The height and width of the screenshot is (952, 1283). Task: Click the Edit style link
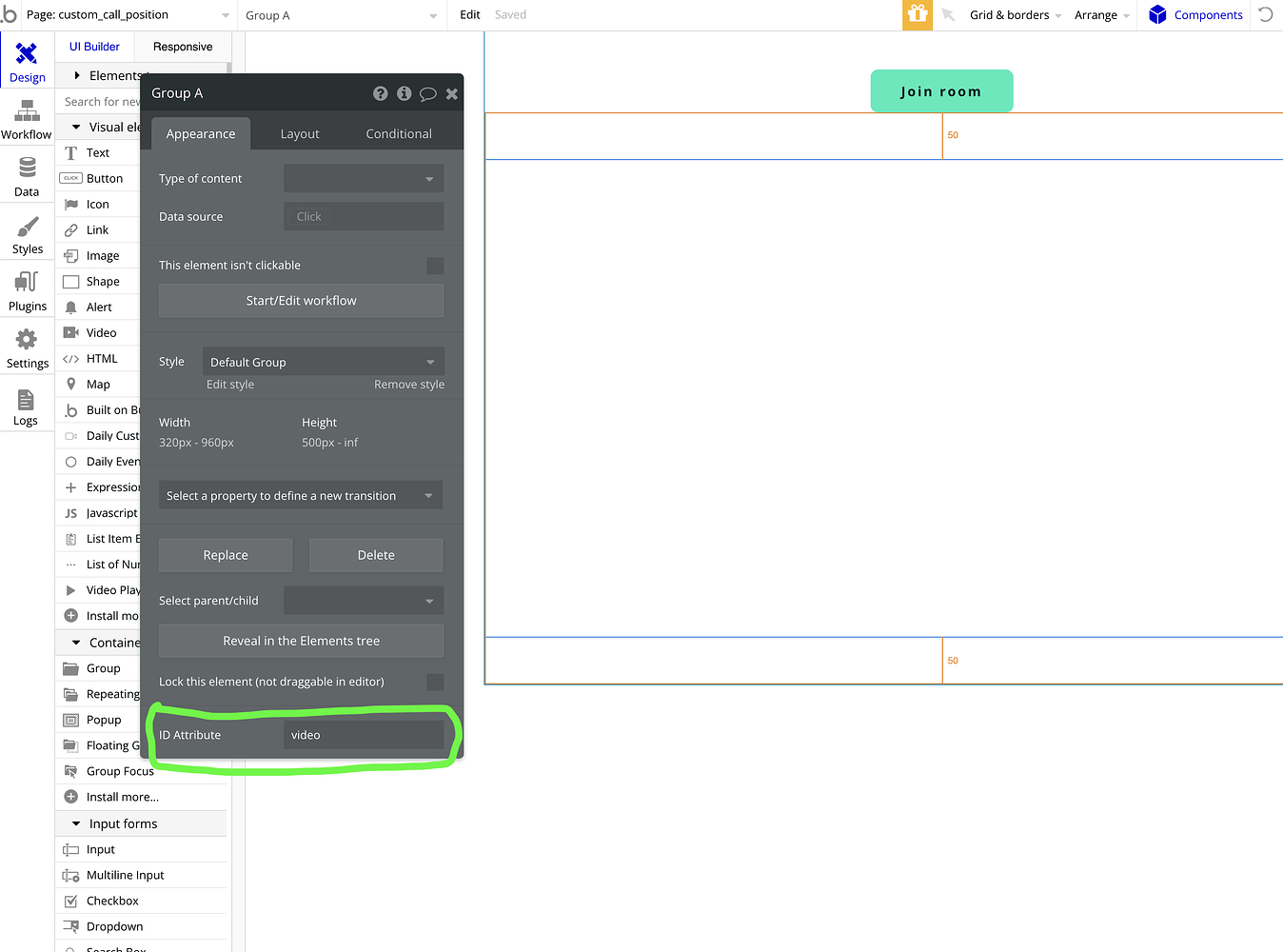pyautogui.click(x=230, y=385)
